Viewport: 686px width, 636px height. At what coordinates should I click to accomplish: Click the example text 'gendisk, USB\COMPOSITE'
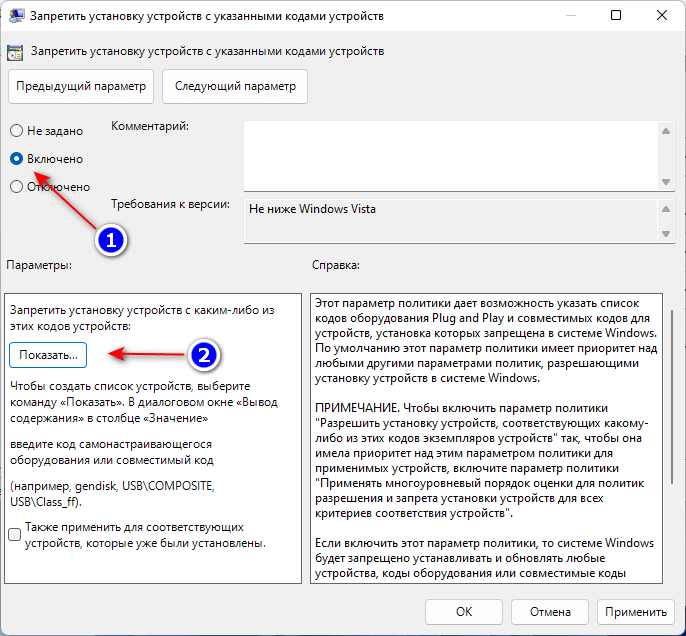(145, 486)
